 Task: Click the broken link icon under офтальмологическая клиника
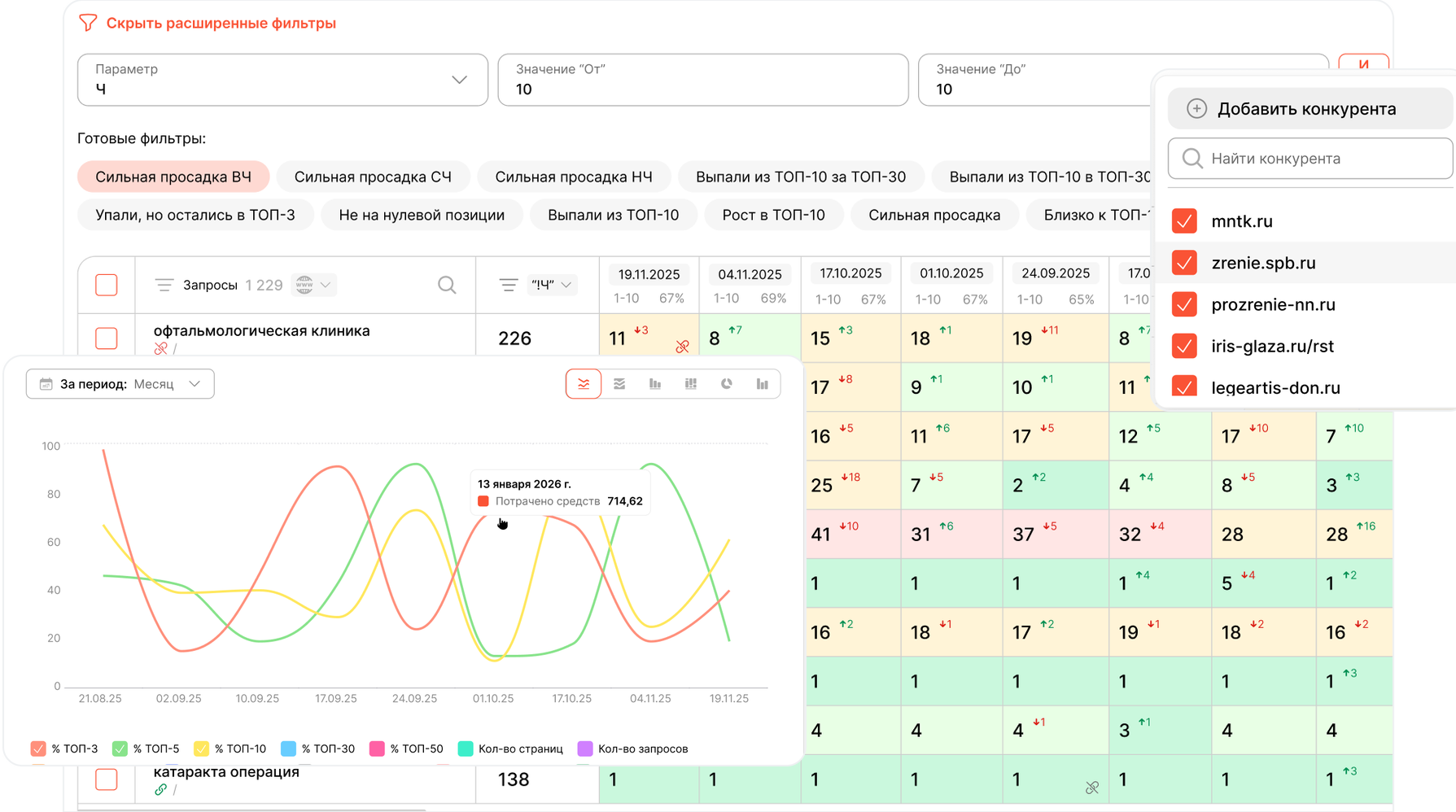pyautogui.click(x=160, y=348)
